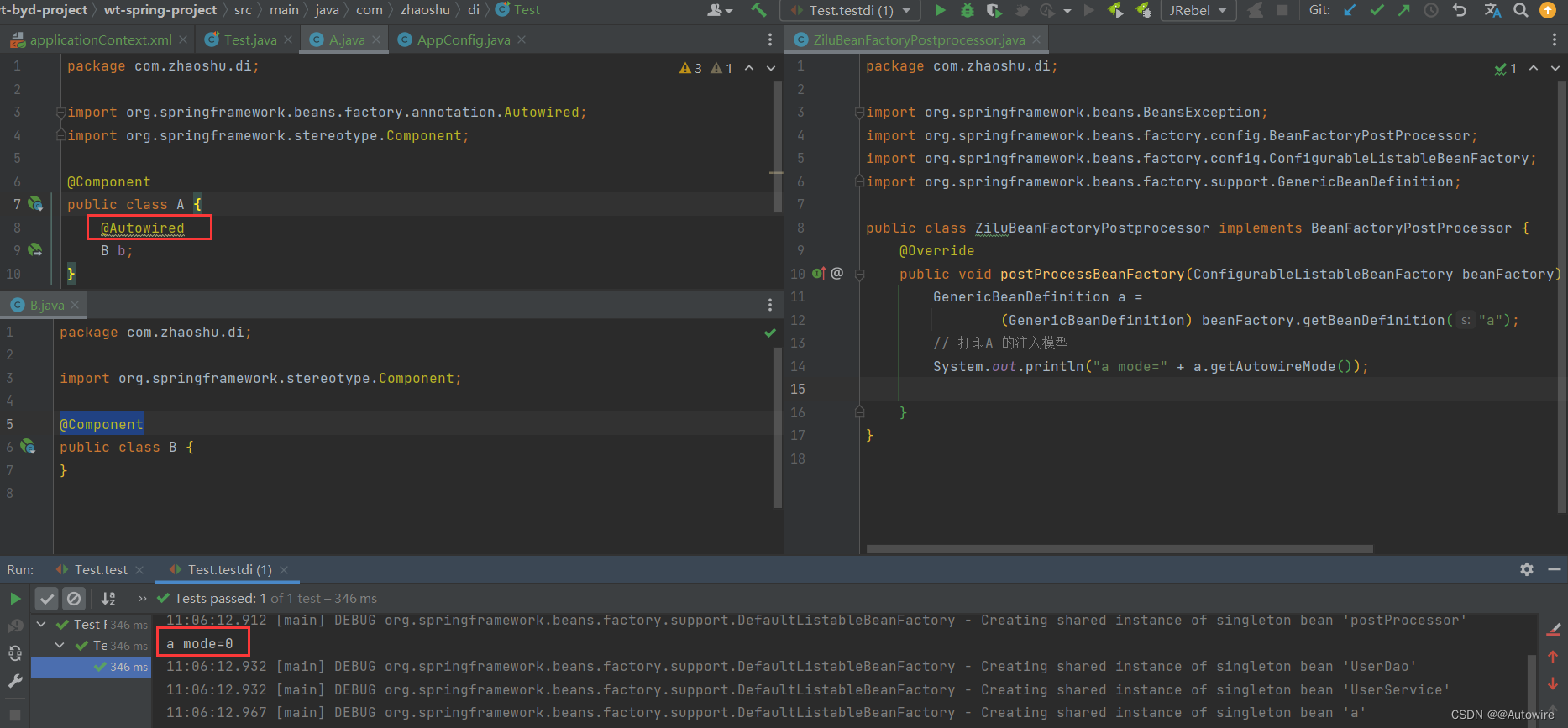Click the bean gutter icon beside class B
The image size is (1568, 728).
coord(28,447)
